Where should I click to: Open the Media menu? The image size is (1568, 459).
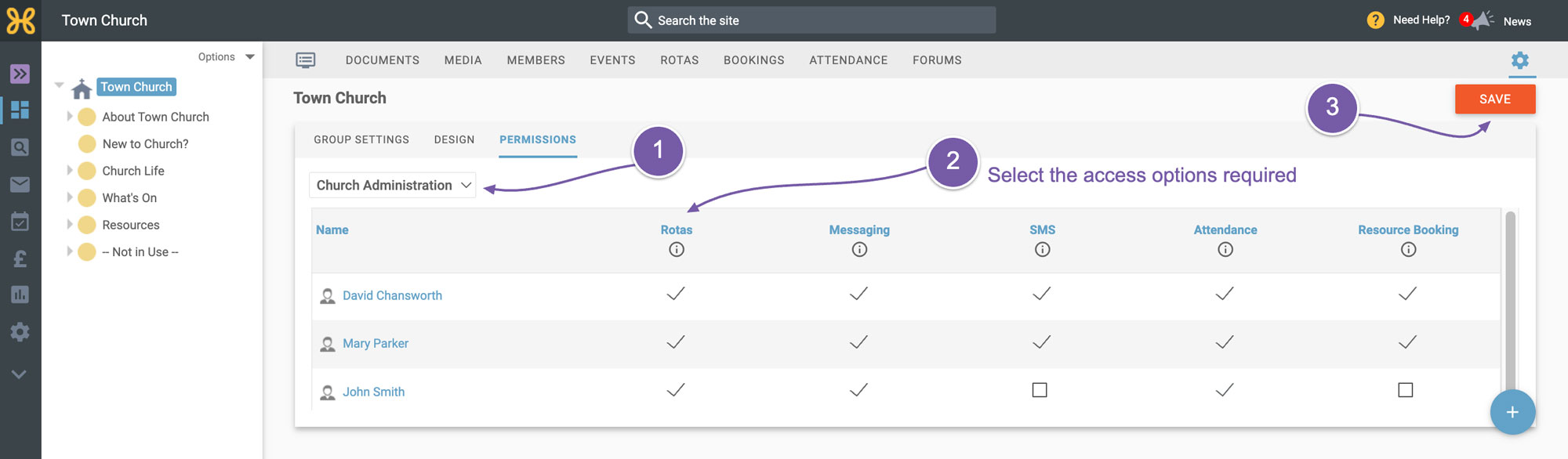pyautogui.click(x=463, y=60)
